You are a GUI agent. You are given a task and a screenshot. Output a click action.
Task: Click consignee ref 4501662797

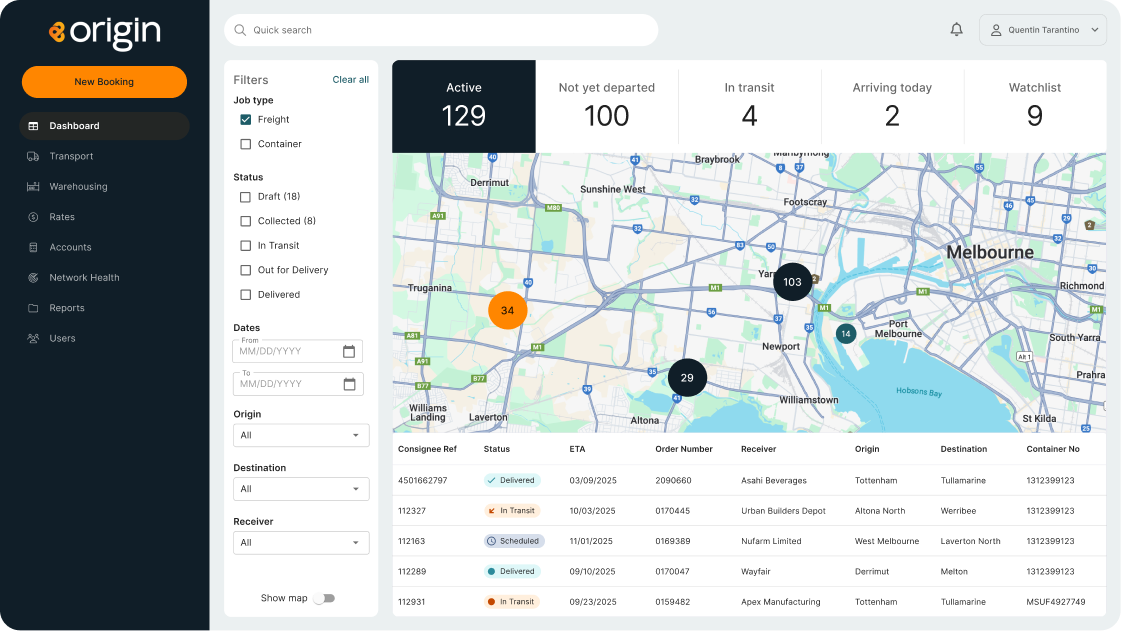click(x=423, y=480)
